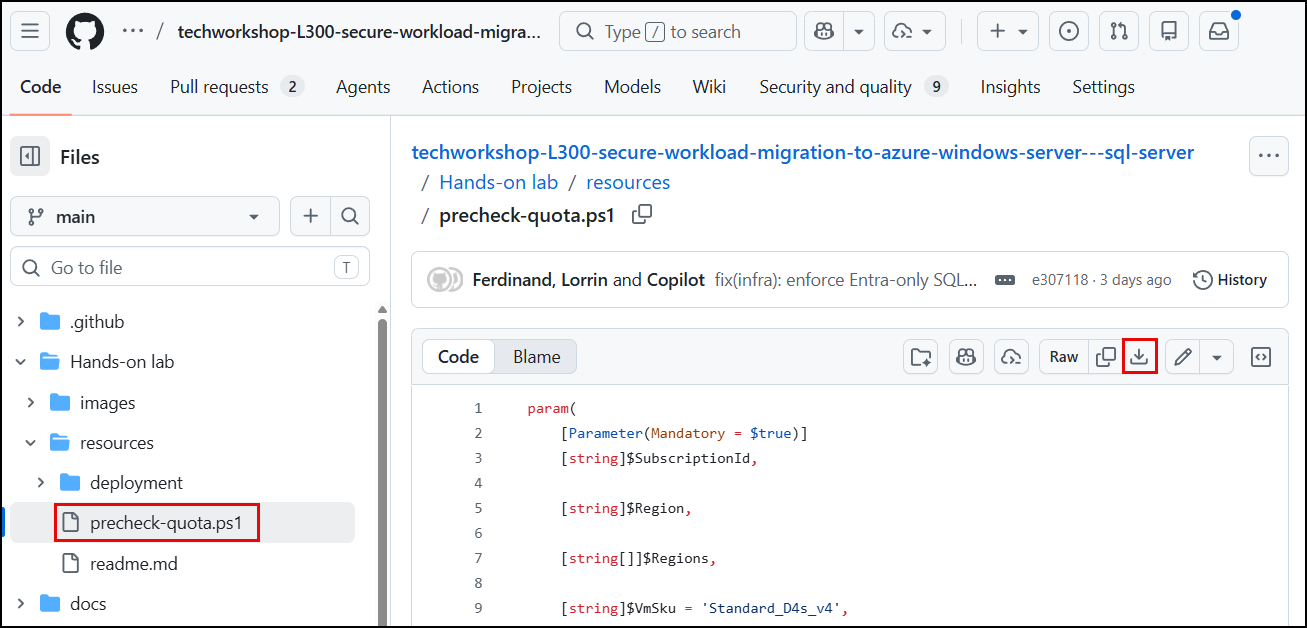Screen dimensions: 1307x628
Task: Search files using magnifier button
Action: click(x=350, y=216)
